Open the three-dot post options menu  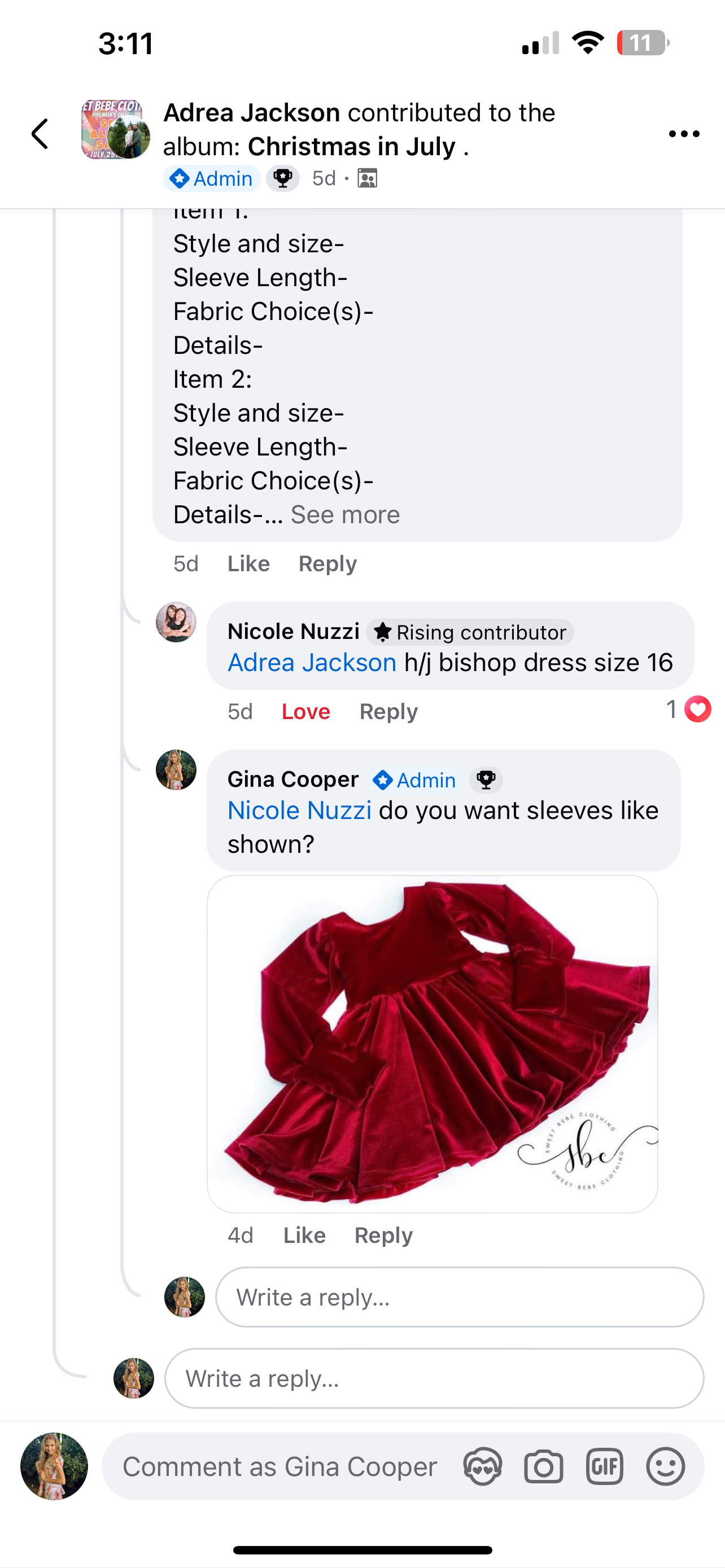click(684, 134)
